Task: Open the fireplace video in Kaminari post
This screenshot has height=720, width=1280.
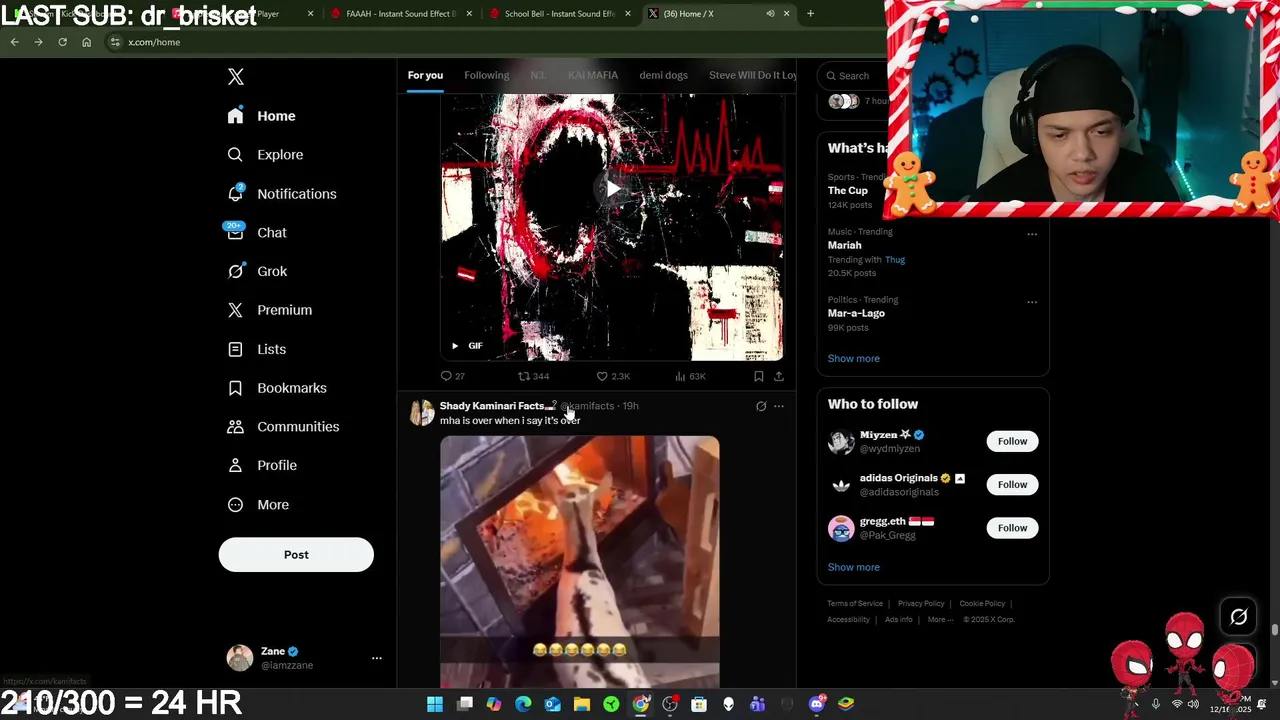Action: tap(580, 562)
